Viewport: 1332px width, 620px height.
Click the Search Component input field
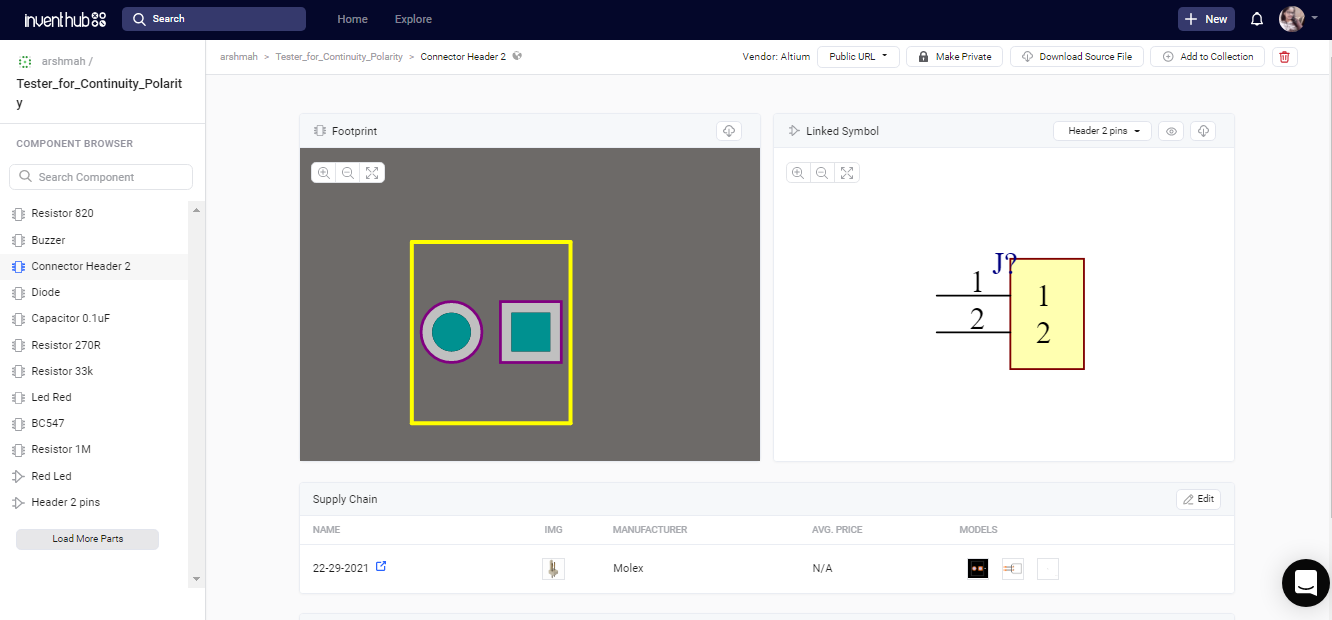click(101, 177)
